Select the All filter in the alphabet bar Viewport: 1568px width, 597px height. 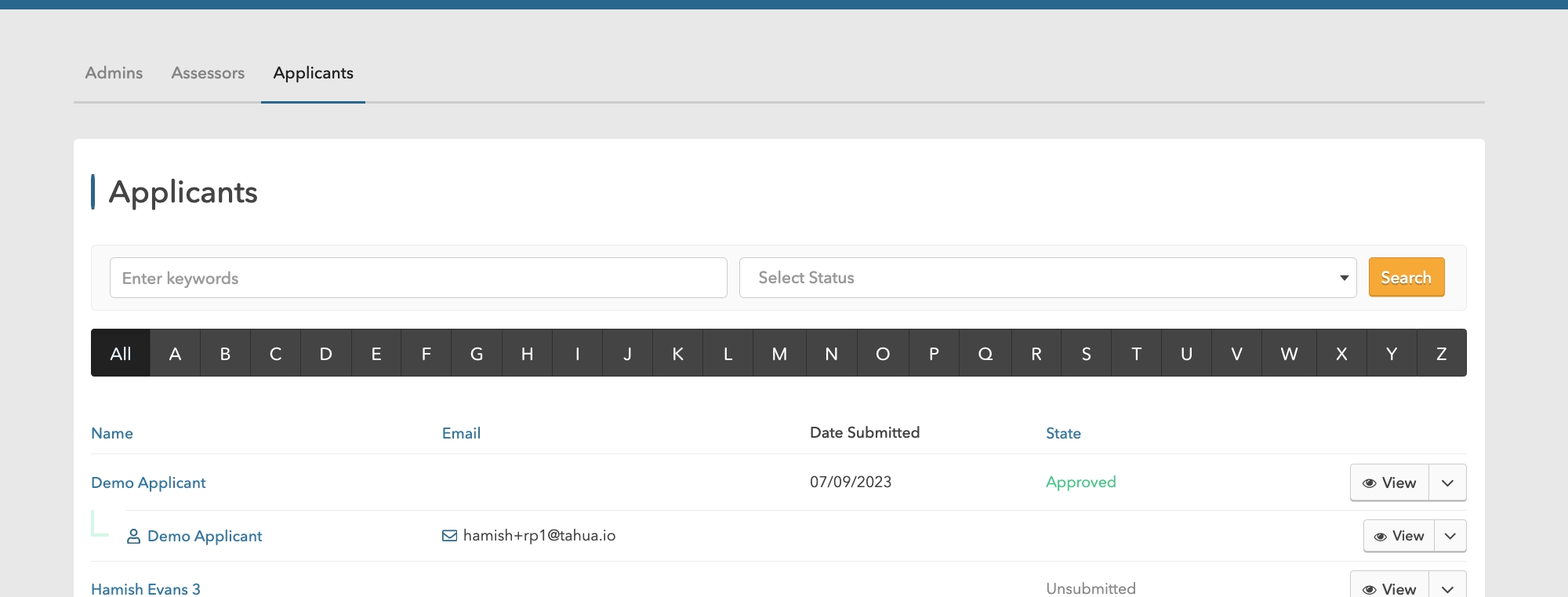coord(121,354)
